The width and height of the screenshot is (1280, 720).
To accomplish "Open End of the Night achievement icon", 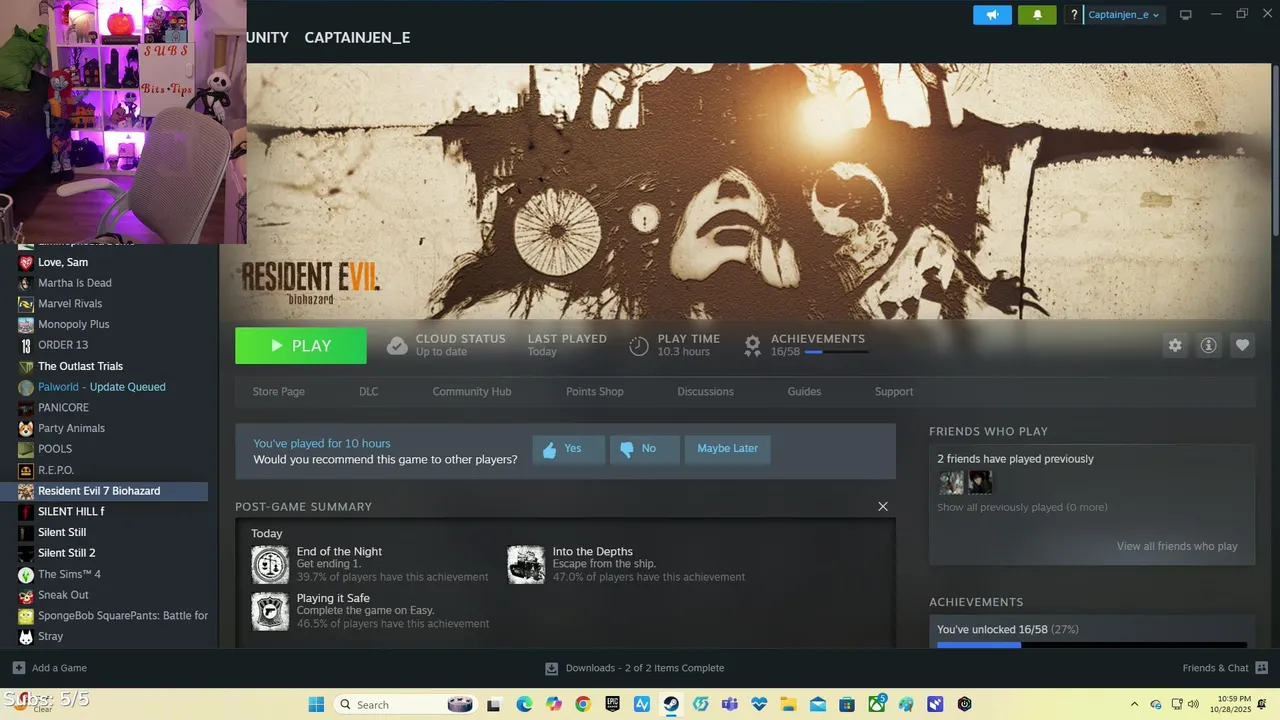I will point(270,565).
